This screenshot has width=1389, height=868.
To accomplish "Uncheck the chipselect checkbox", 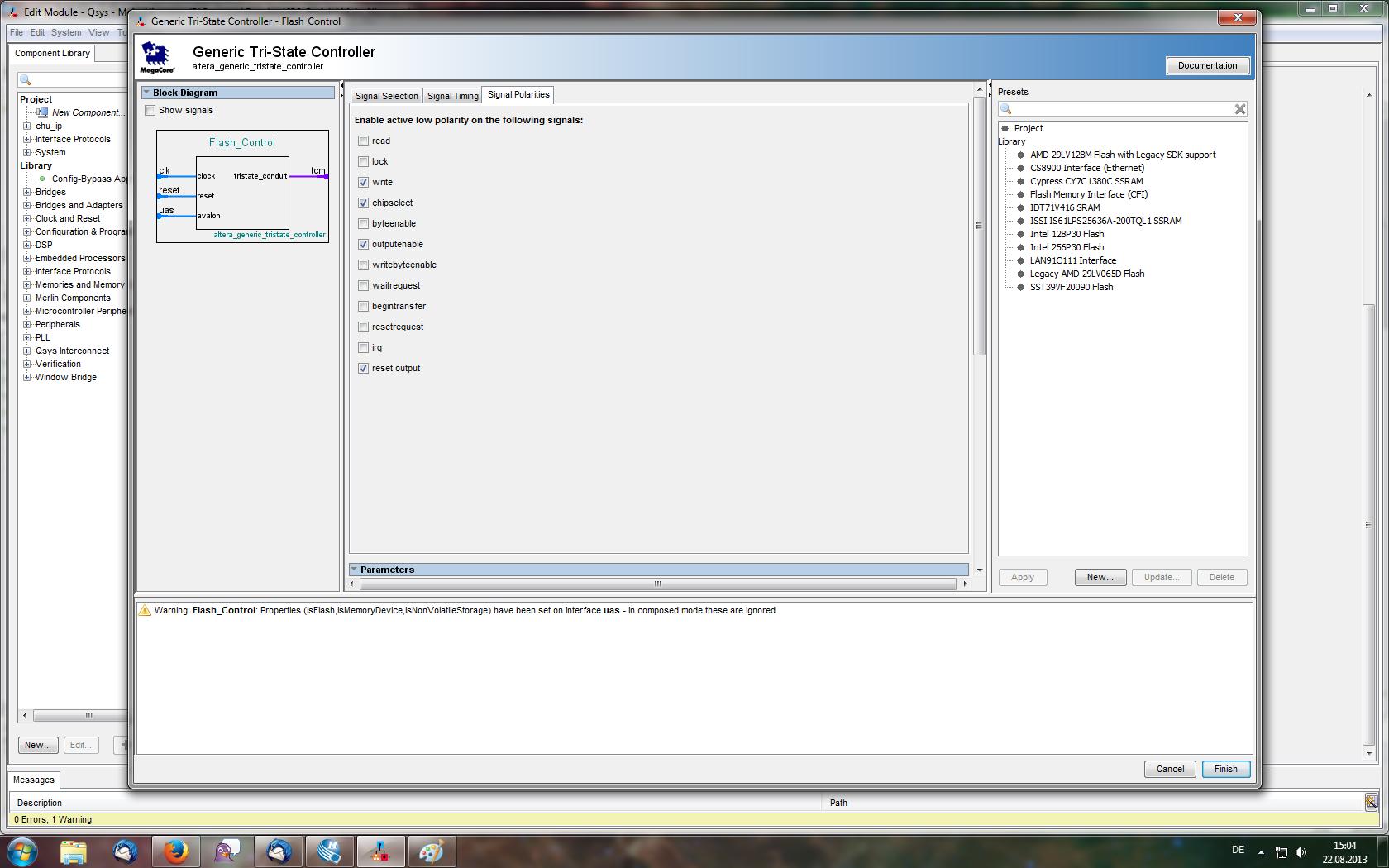I will click(x=363, y=203).
